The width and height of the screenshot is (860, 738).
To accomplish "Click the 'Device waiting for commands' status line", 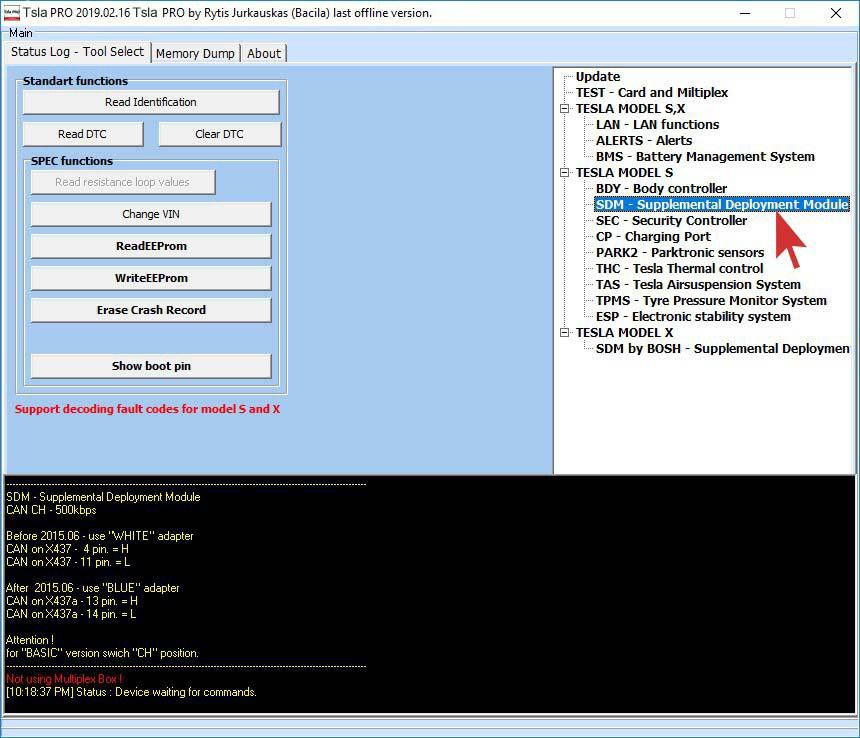I will pyautogui.click(x=131, y=692).
